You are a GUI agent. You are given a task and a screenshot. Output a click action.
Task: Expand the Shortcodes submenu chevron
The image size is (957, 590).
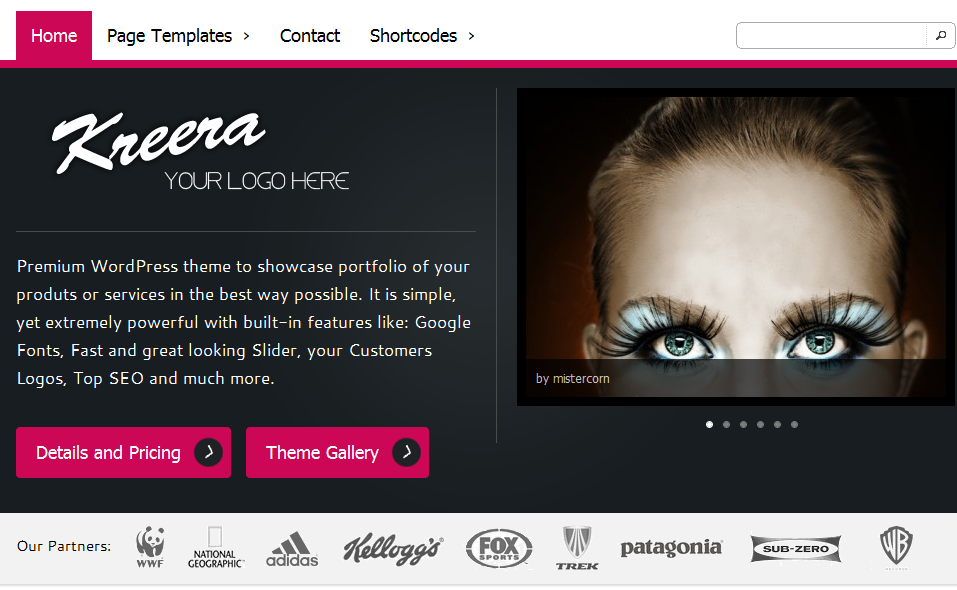[471, 36]
